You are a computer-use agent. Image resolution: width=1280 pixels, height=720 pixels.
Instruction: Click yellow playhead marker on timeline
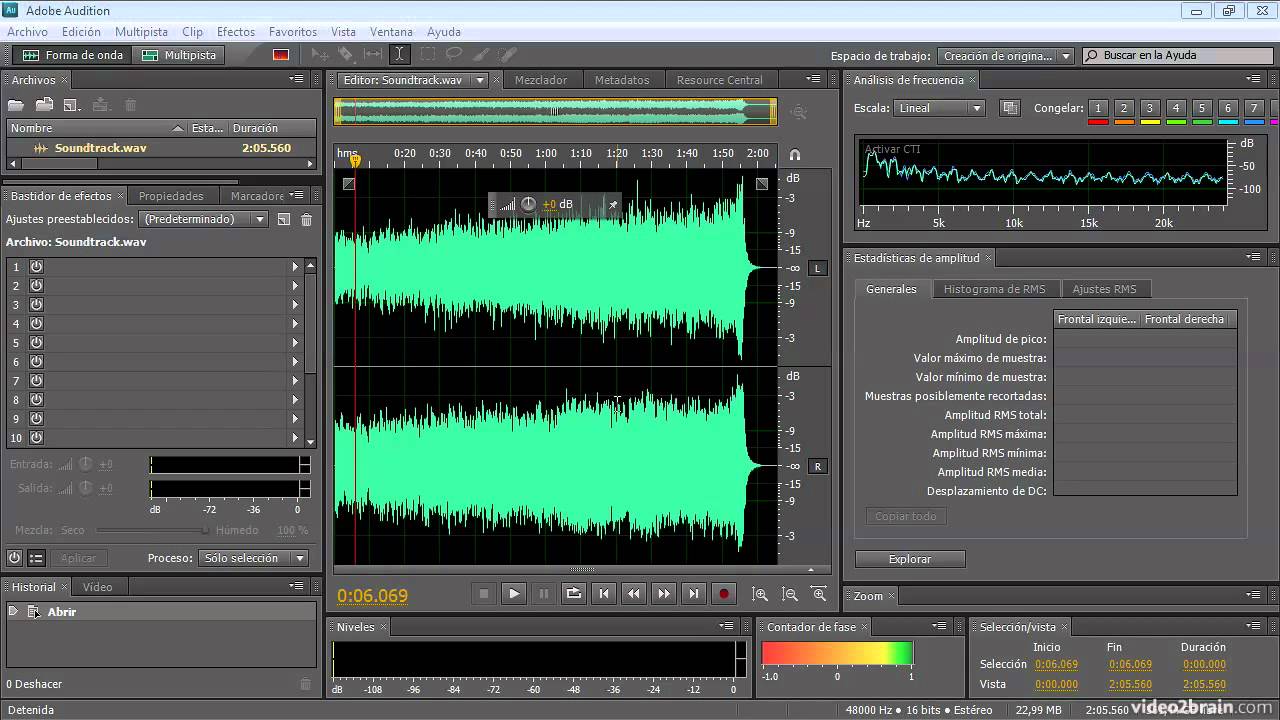[x=355, y=160]
